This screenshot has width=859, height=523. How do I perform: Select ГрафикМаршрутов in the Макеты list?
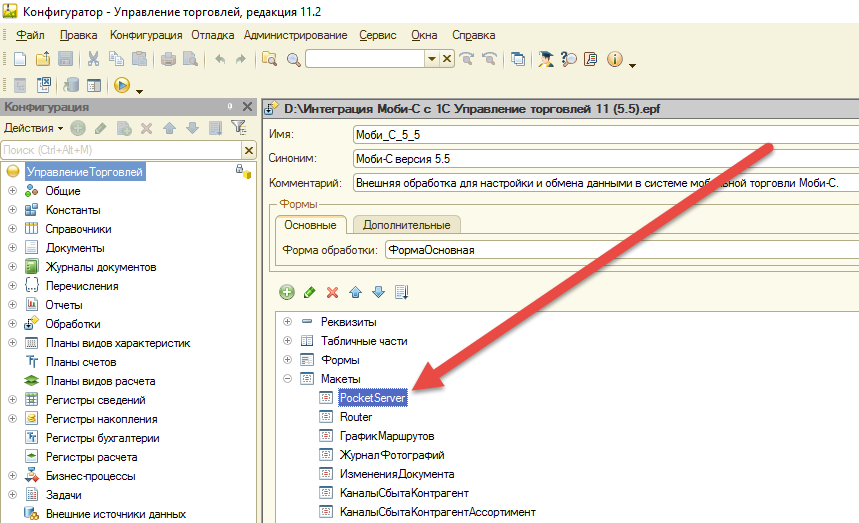387,436
